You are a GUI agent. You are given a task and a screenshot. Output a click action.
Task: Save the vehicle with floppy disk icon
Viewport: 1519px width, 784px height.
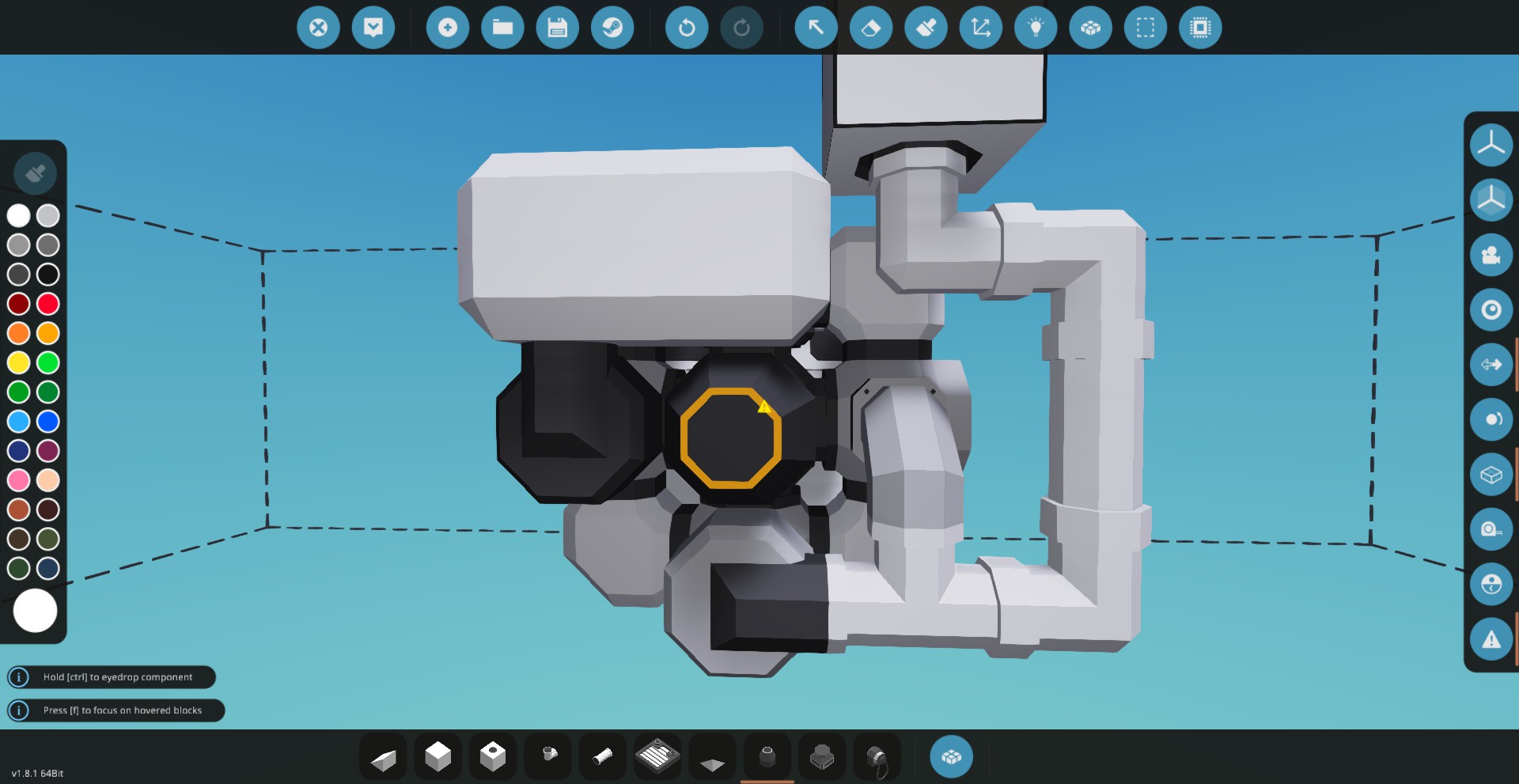(558, 28)
